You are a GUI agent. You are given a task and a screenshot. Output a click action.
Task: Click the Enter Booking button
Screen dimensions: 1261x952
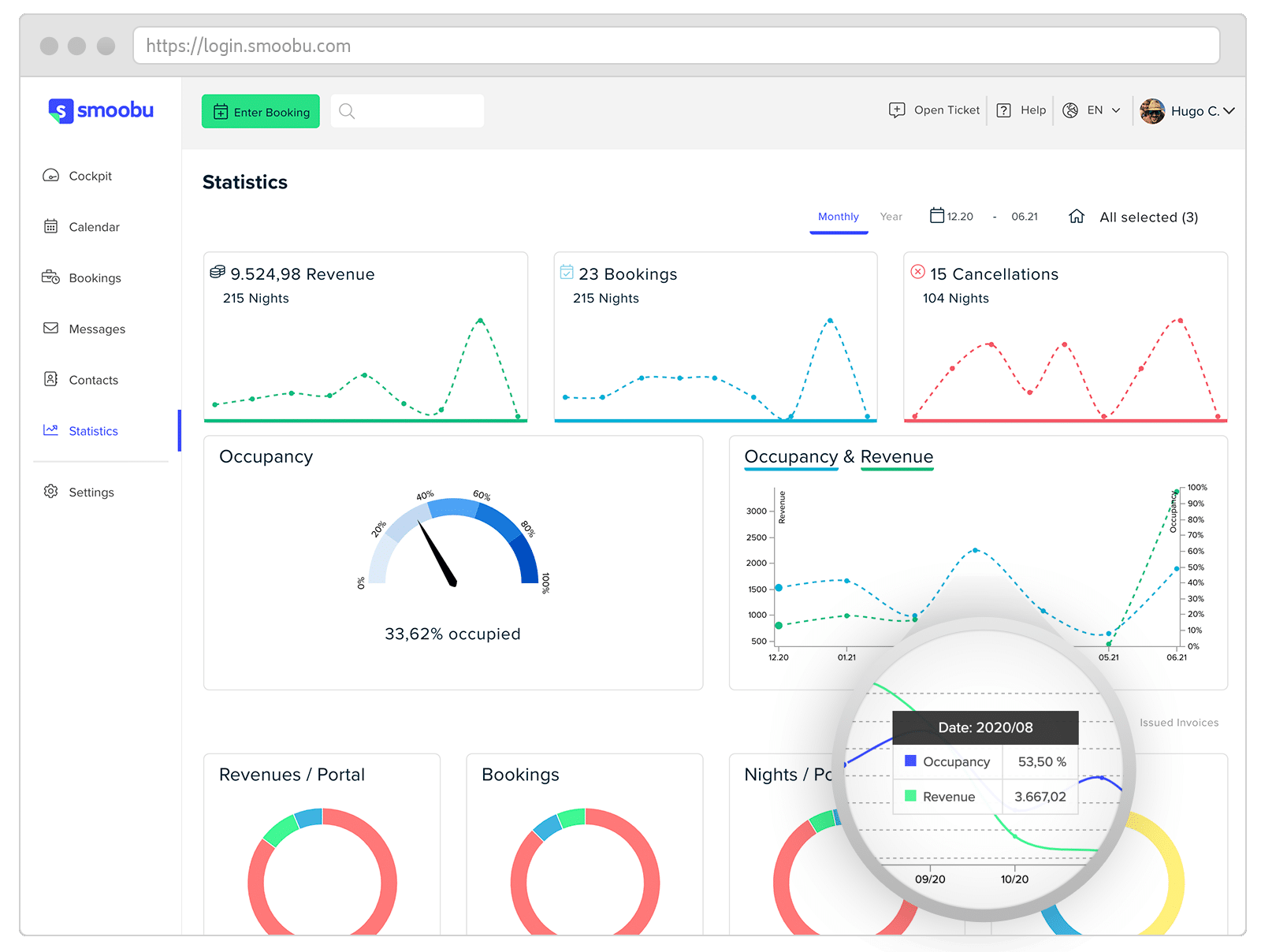coord(261,111)
